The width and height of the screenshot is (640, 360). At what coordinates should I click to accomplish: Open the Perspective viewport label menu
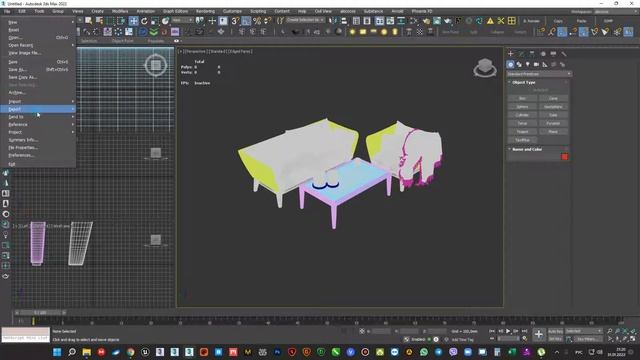pos(196,51)
